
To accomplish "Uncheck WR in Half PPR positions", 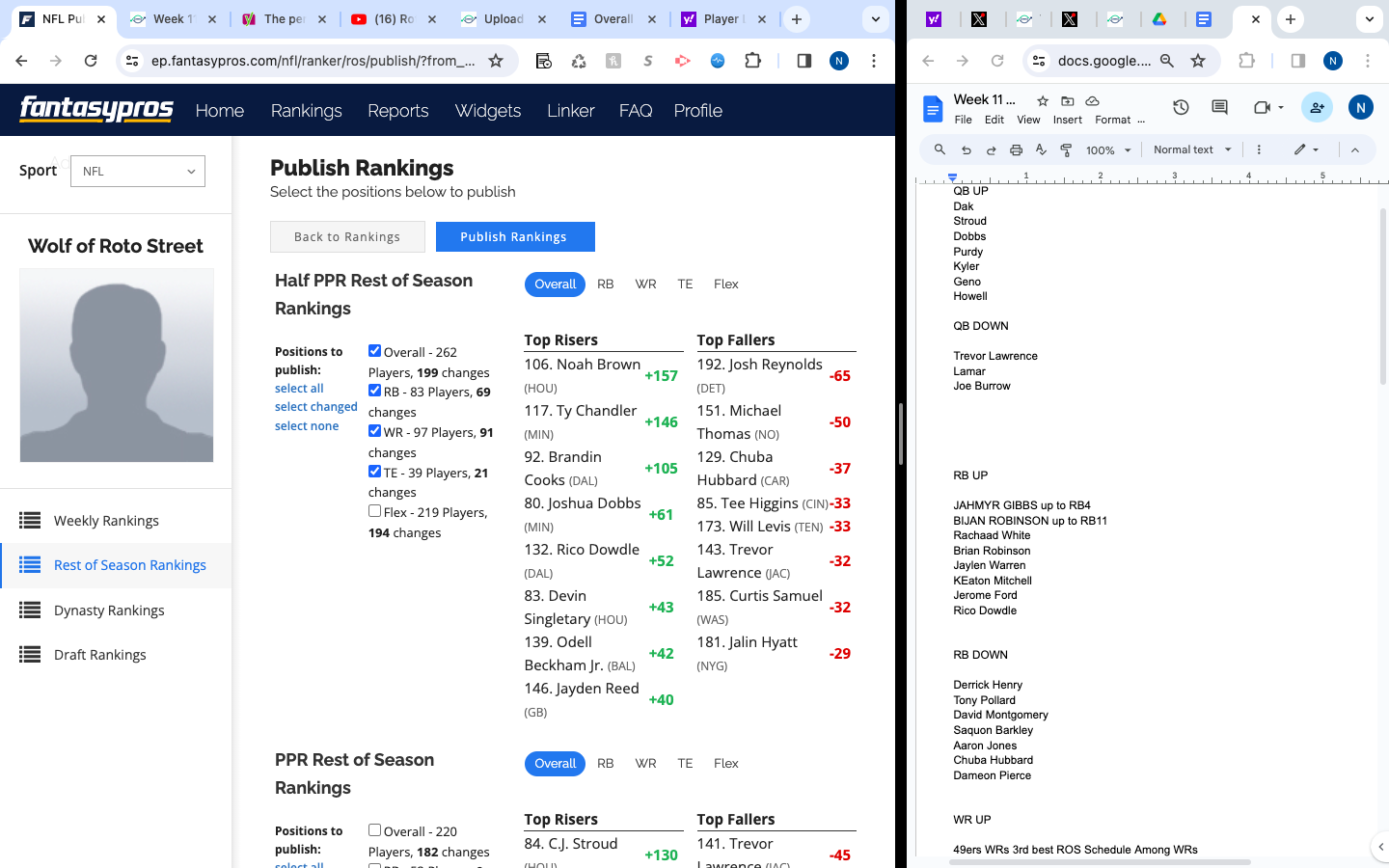I will click(374, 431).
